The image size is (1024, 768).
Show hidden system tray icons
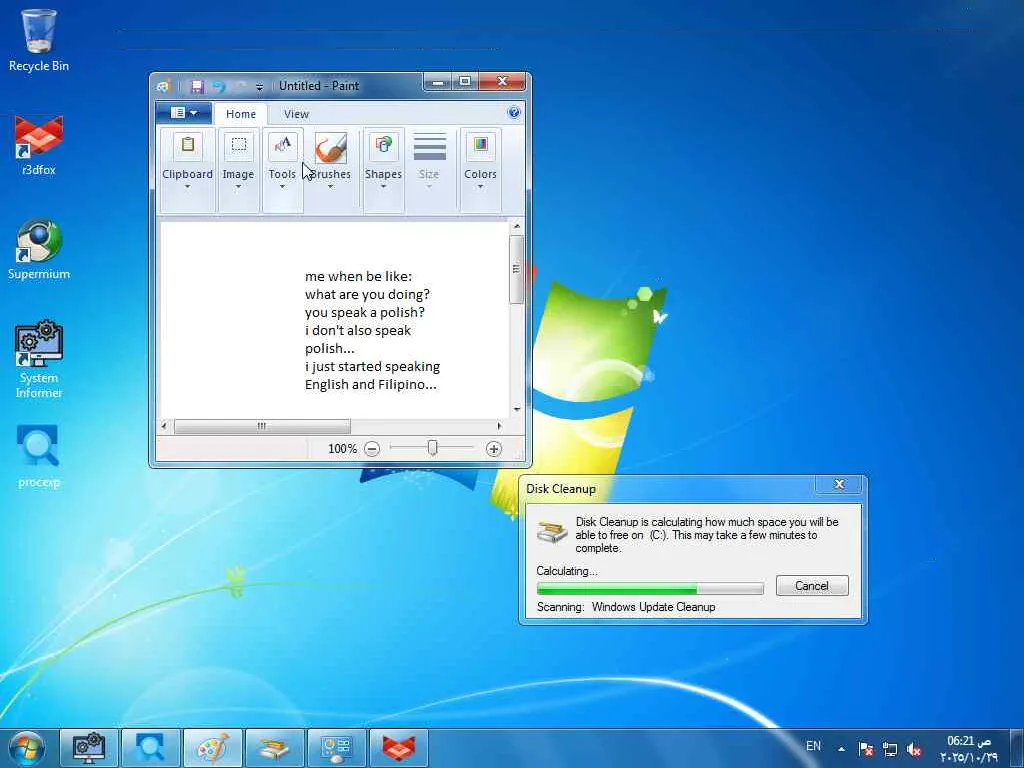tap(841, 749)
